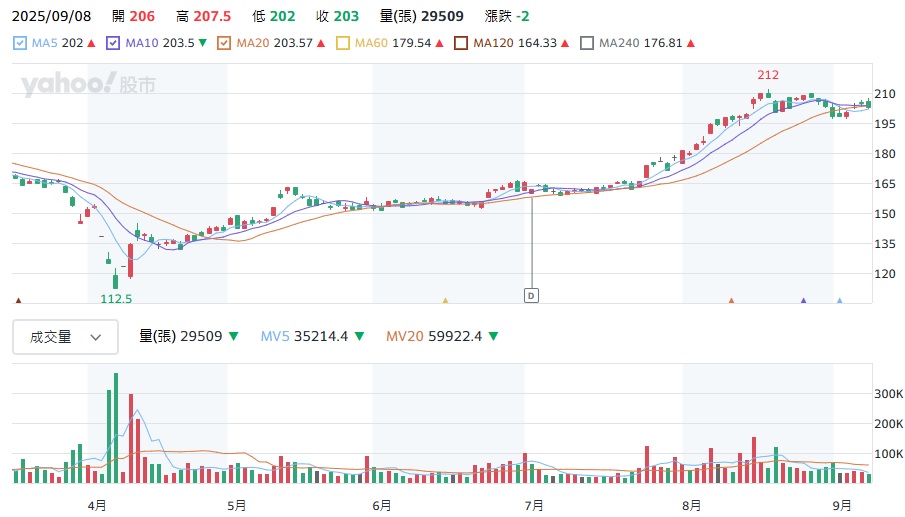
Task: Click the light blue triangle marker near September
Action: (x=839, y=299)
